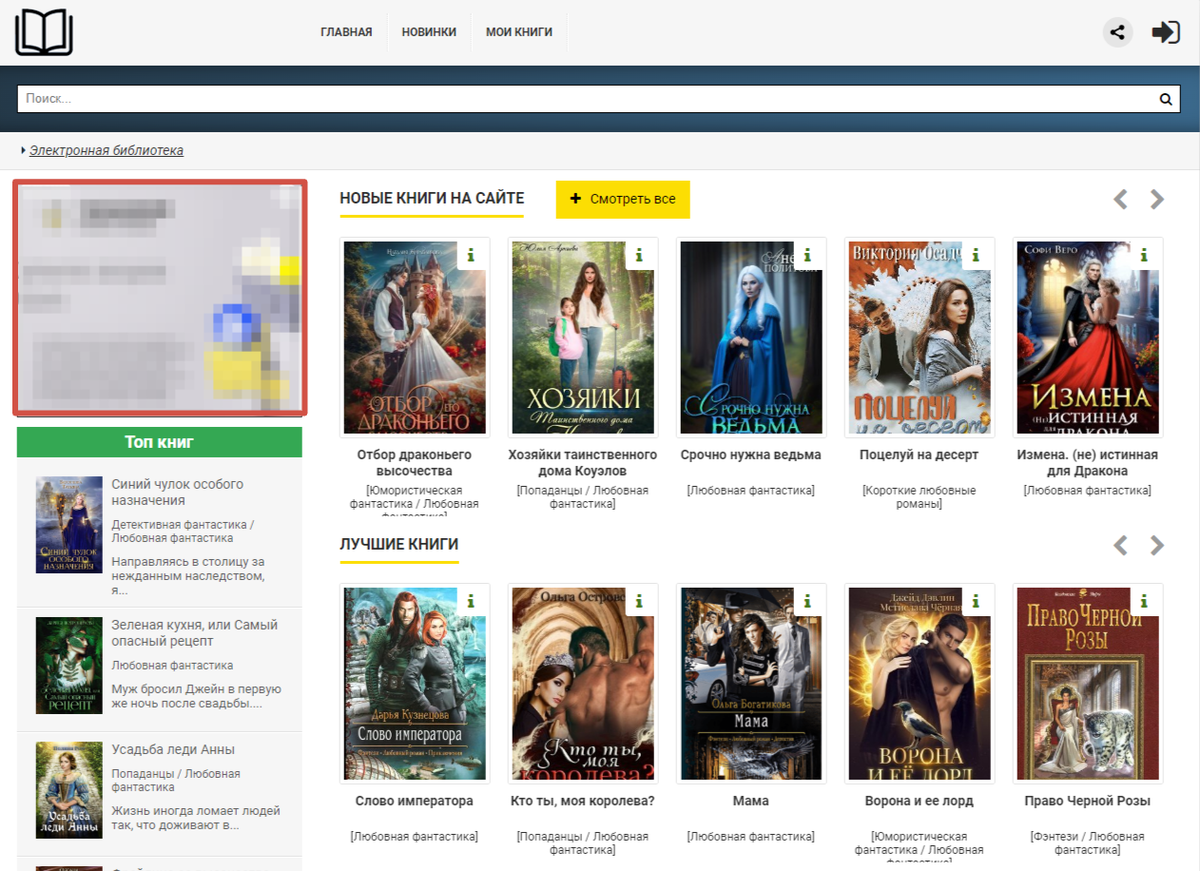Open info icon on Срочно нужна ведьма cover

pos(807,255)
